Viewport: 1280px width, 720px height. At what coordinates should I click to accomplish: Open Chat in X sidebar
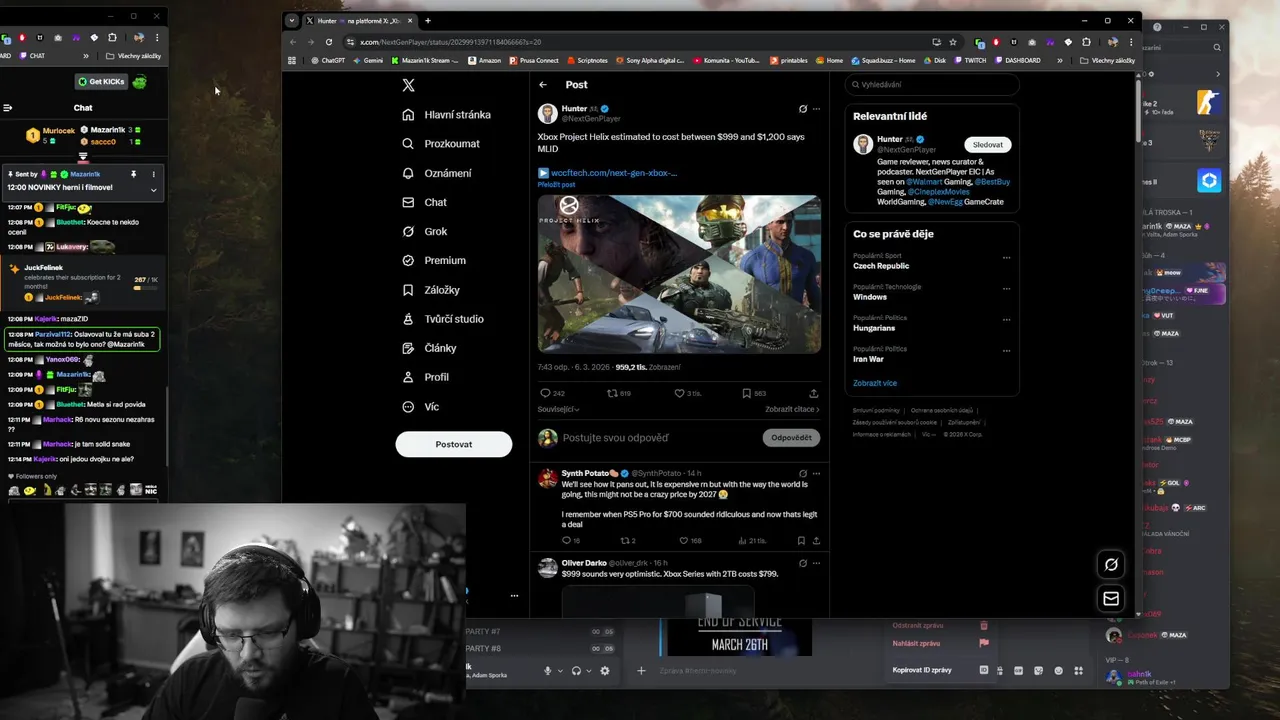pyautogui.click(x=424, y=202)
